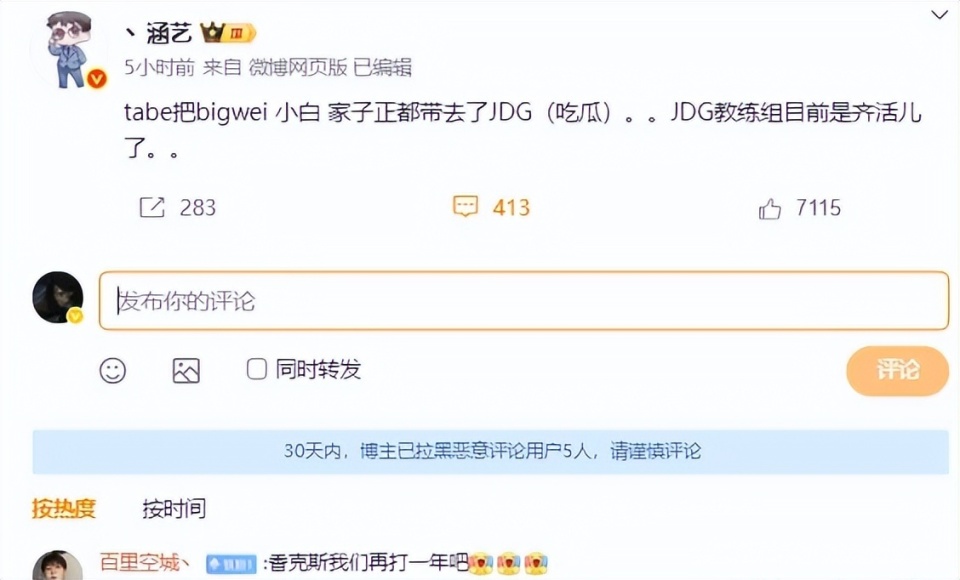Sort comments by 按热度 tab
The height and width of the screenshot is (580, 960).
[64, 508]
